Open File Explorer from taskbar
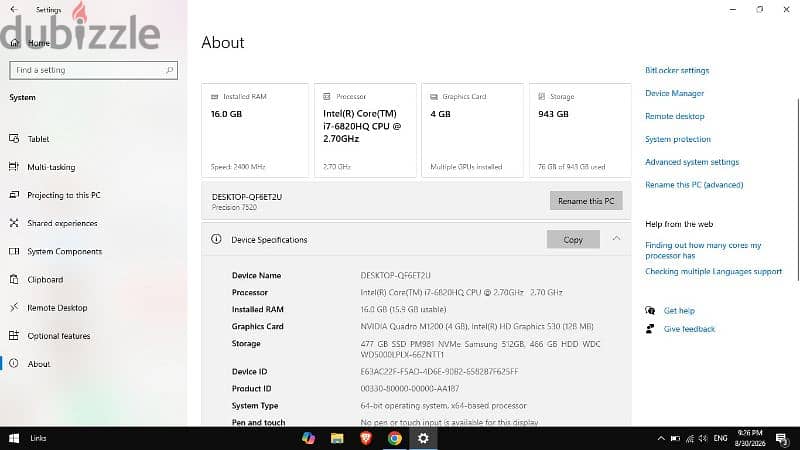Image resolution: width=800 pixels, height=450 pixels. click(337, 438)
